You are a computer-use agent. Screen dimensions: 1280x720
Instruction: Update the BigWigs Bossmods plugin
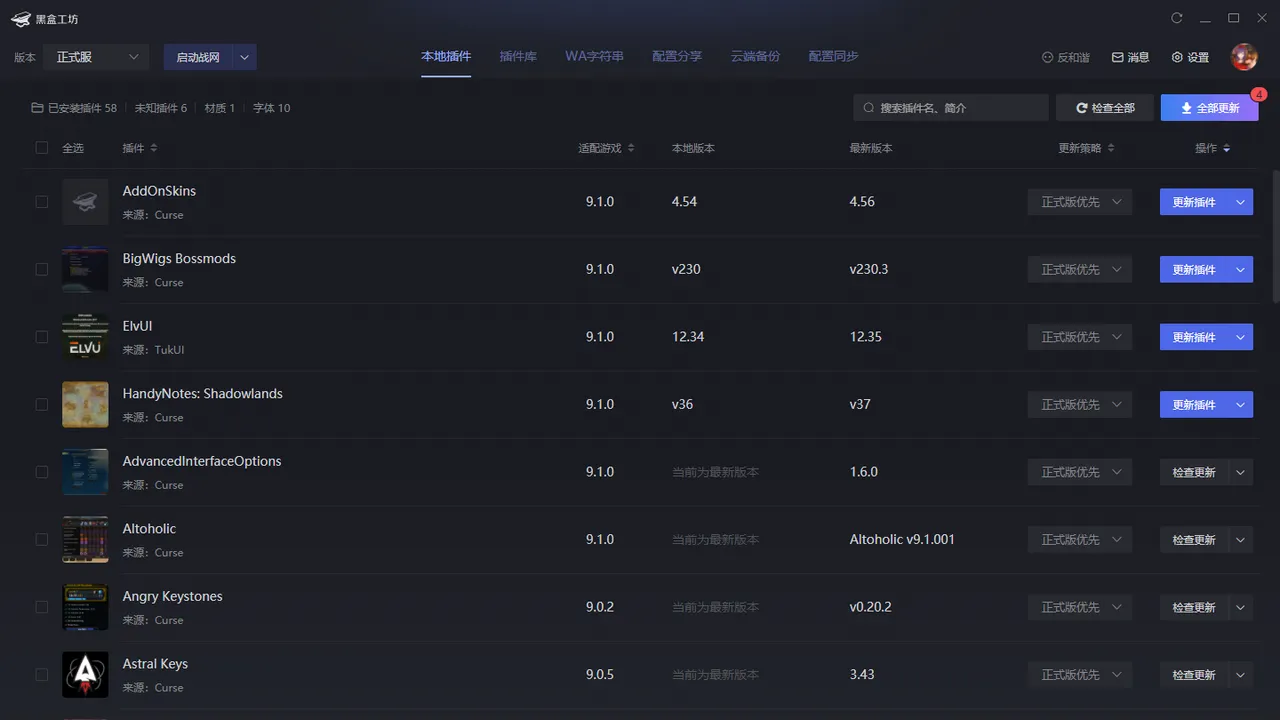pos(1194,269)
